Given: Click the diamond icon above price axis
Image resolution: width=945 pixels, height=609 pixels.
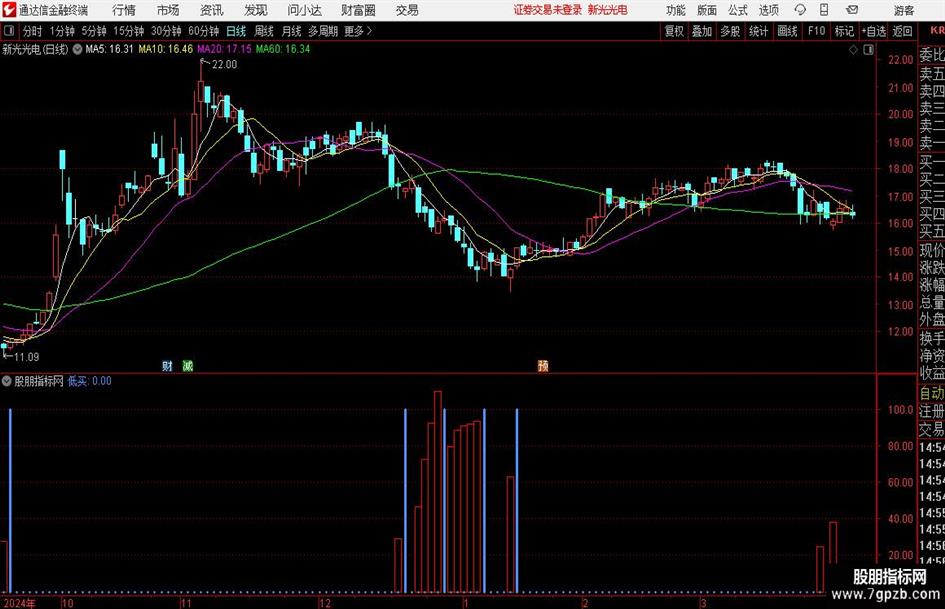Looking at the screenshot, I should pos(853,50).
